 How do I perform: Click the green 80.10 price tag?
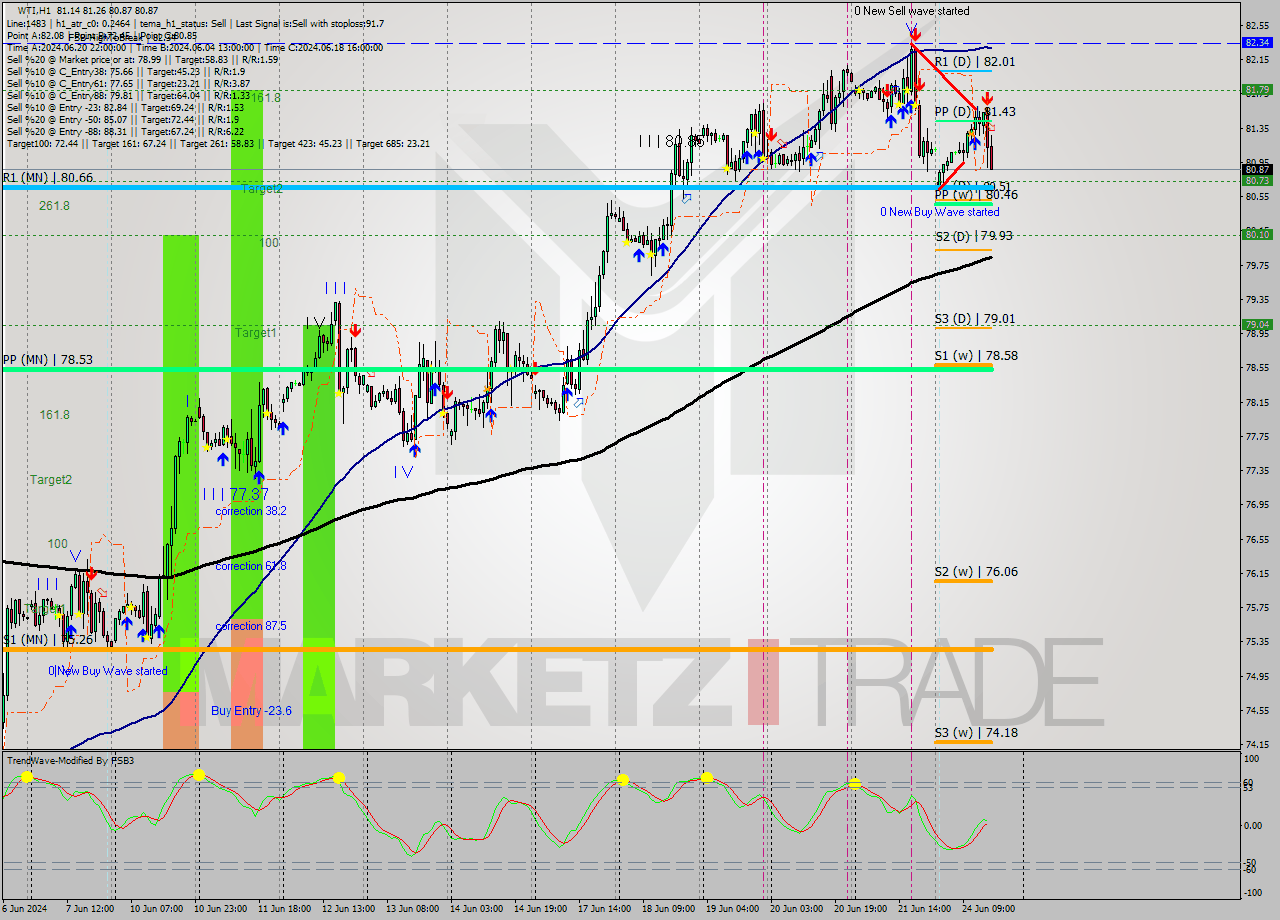[x=1257, y=234]
